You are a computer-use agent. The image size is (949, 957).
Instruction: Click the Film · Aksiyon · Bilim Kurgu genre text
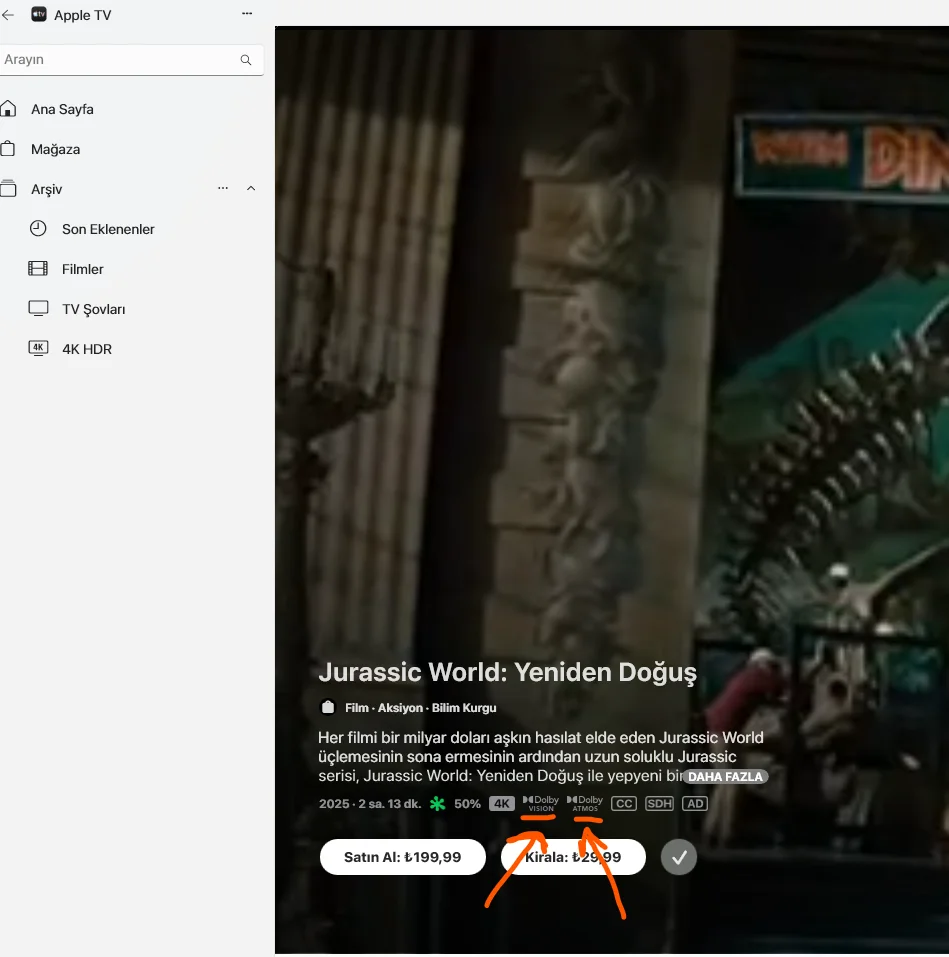click(x=420, y=708)
